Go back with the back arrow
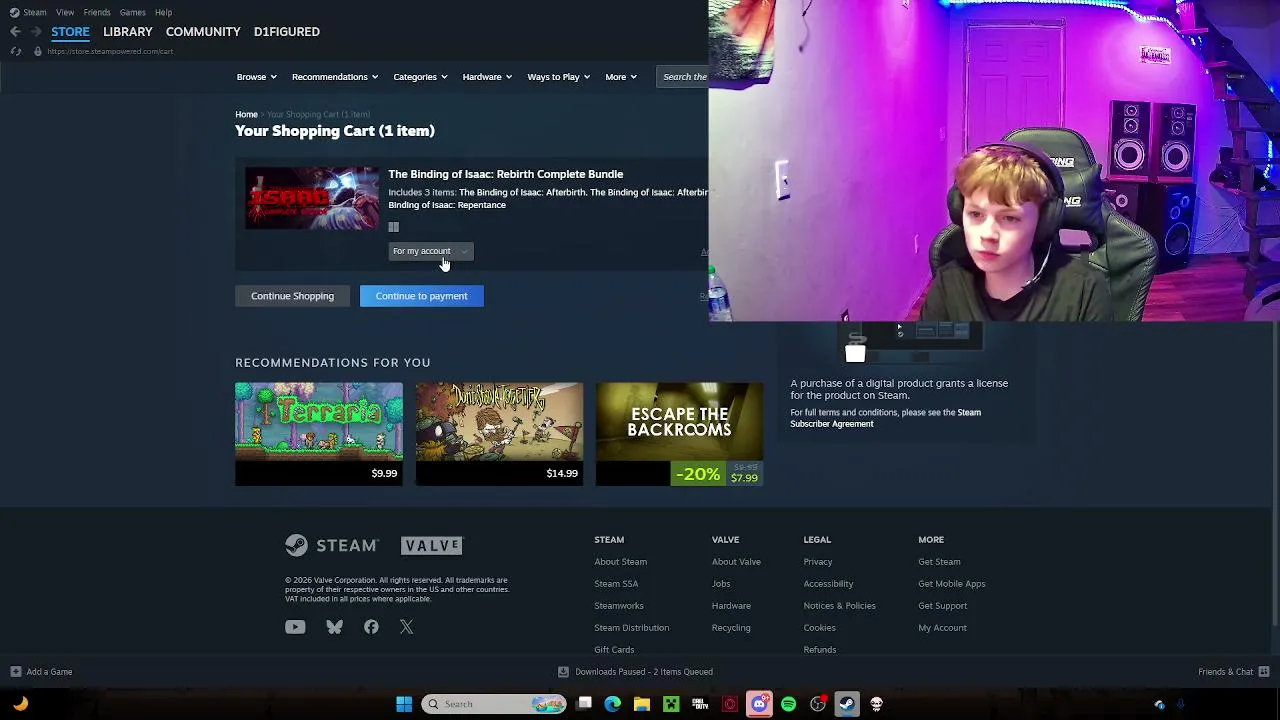The width and height of the screenshot is (1280, 720). coord(15,32)
